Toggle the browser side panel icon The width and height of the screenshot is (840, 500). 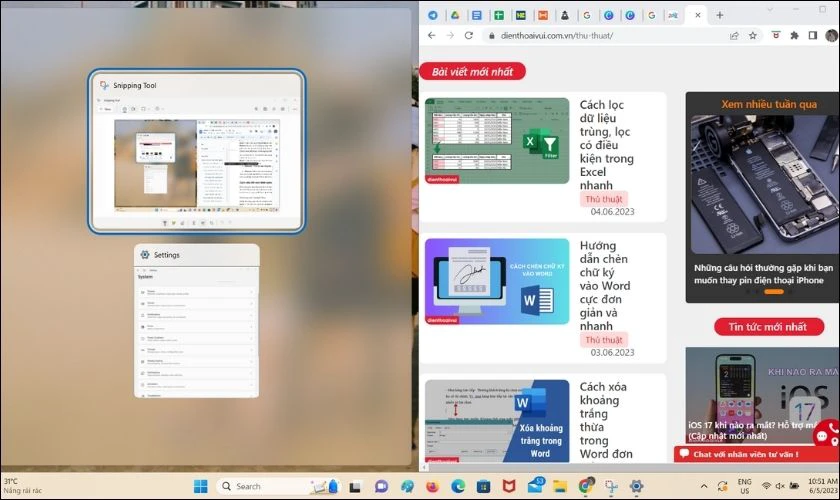pyautogui.click(x=813, y=35)
